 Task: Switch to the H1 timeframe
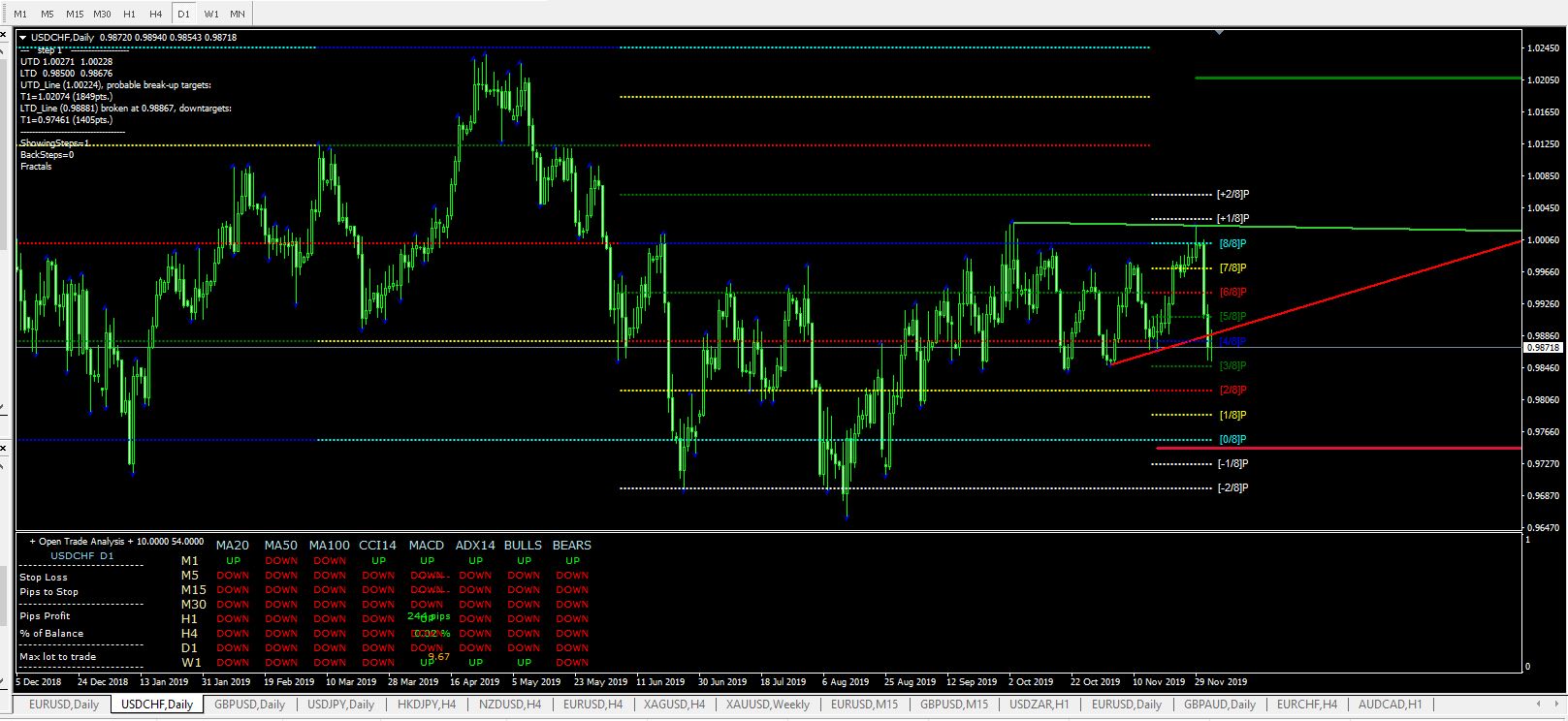click(x=129, y=14)
